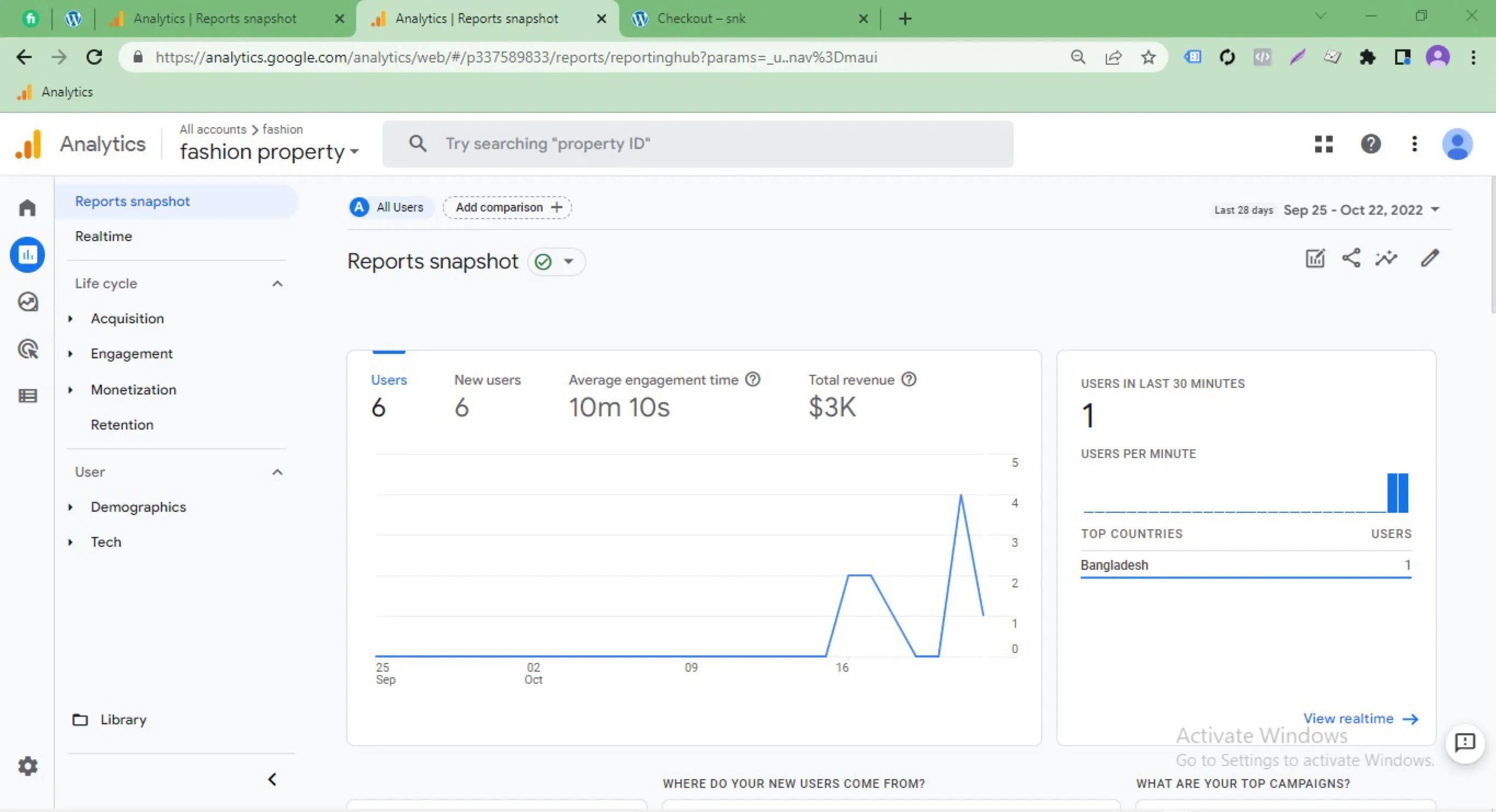Click the Customize report pencil icon

1430,258
